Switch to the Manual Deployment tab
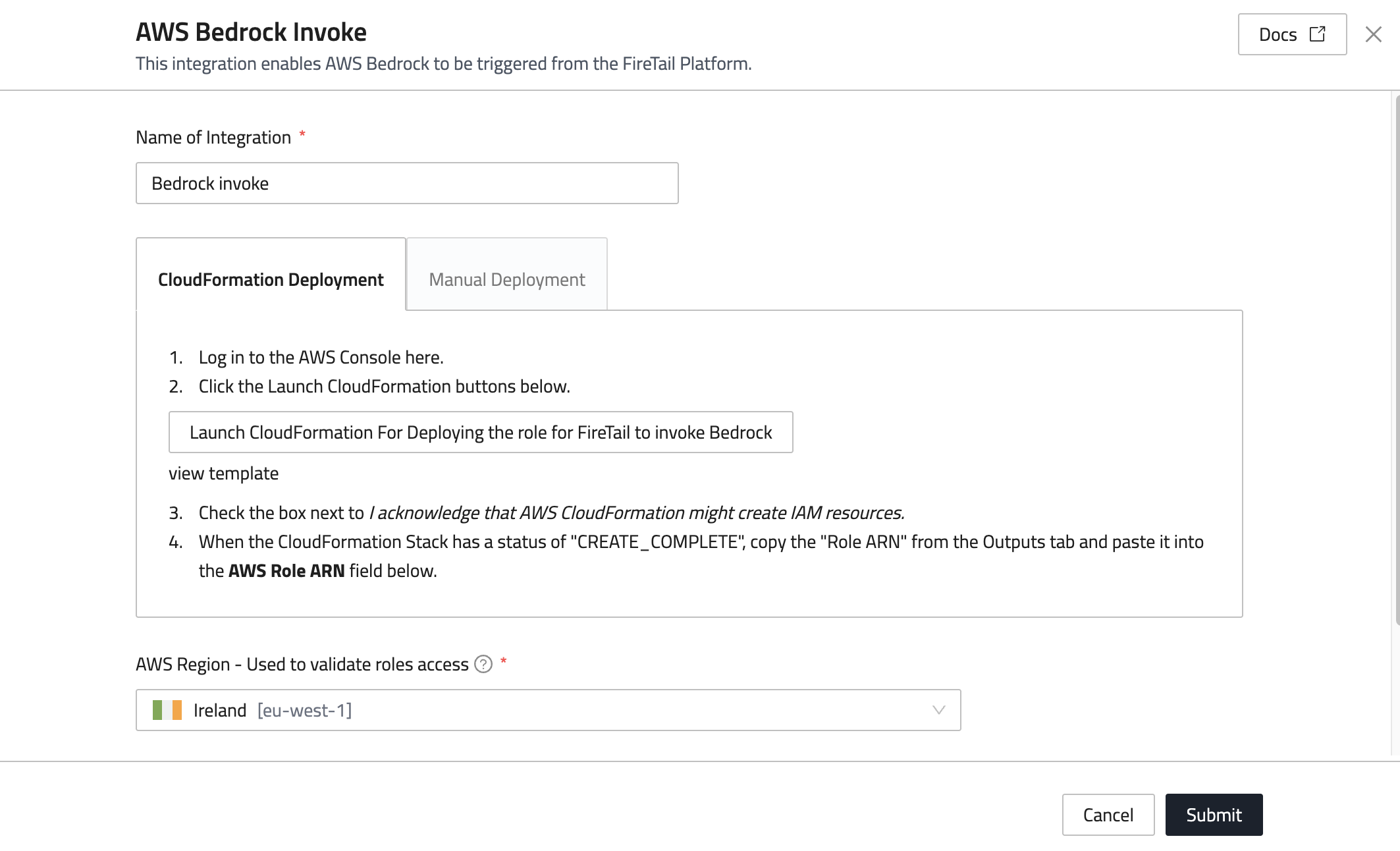The width and height of the screenshot is (1400, 851). coord(506,280)
